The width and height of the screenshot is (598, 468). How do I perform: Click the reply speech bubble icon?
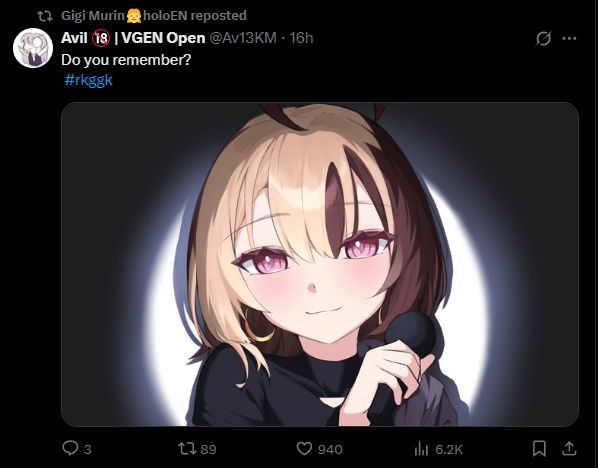click(x=70, y=448)
